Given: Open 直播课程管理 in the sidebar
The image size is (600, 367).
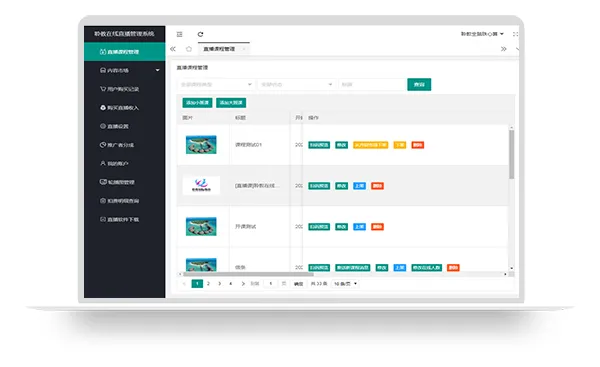Looking at the screenshot, I should coord(125,52).
